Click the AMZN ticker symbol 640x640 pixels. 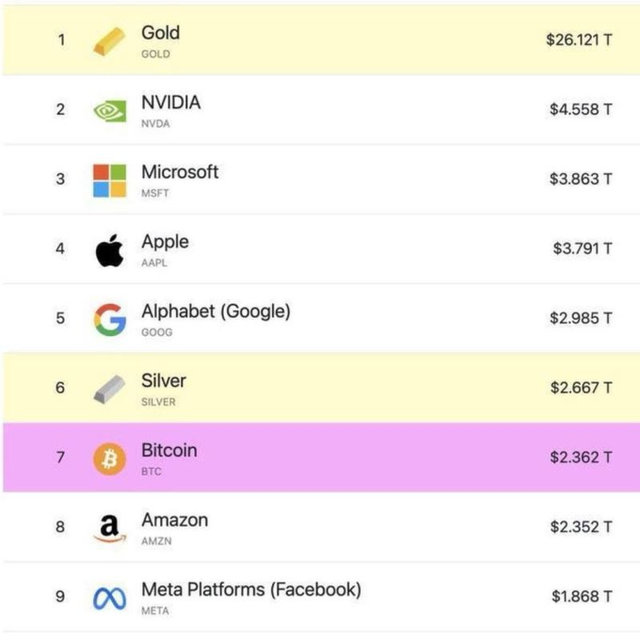point(156,541)
